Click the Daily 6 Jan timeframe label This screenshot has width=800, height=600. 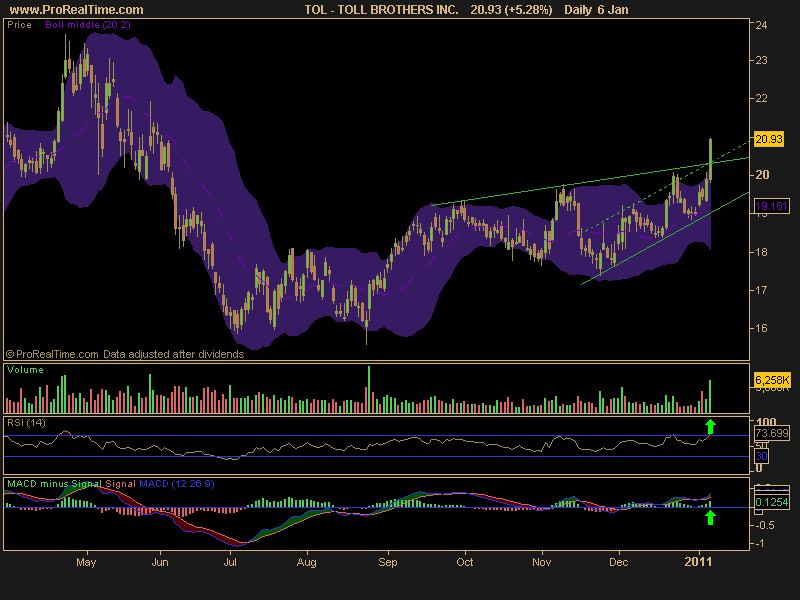click(596, 10)
